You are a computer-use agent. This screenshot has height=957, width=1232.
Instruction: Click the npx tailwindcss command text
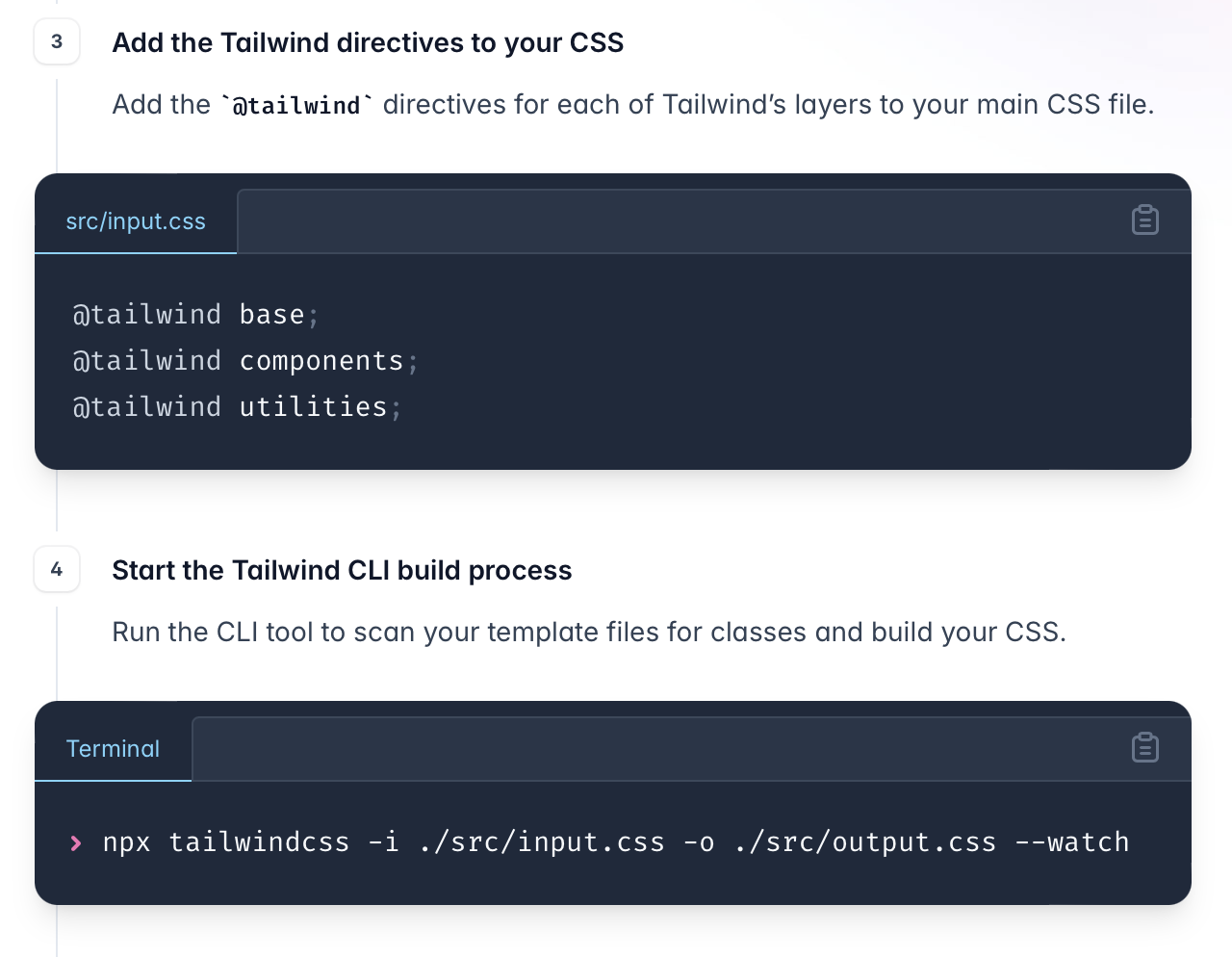[x=226, y=842]
